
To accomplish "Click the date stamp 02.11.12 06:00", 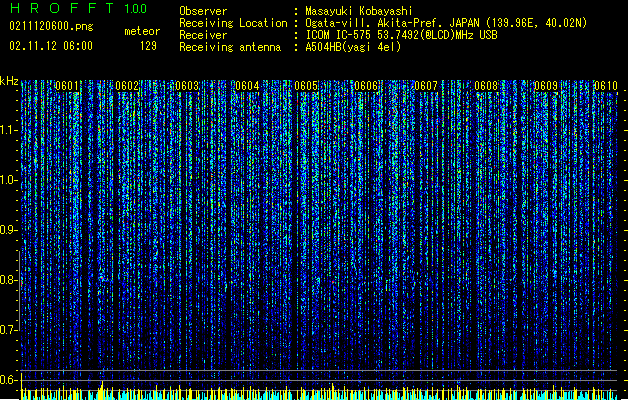I will [x=51, y=46].
